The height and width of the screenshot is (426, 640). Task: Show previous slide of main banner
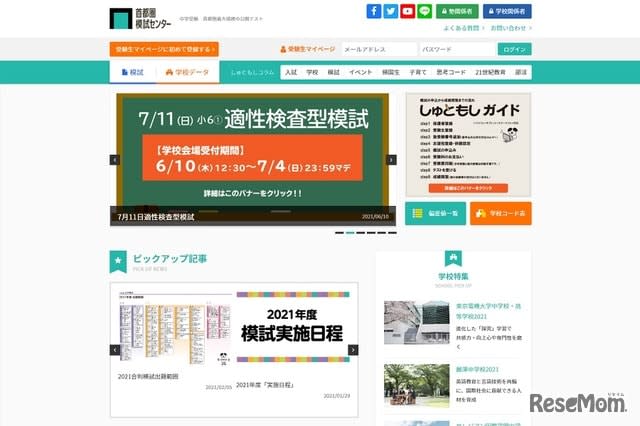tap(115, 160)
